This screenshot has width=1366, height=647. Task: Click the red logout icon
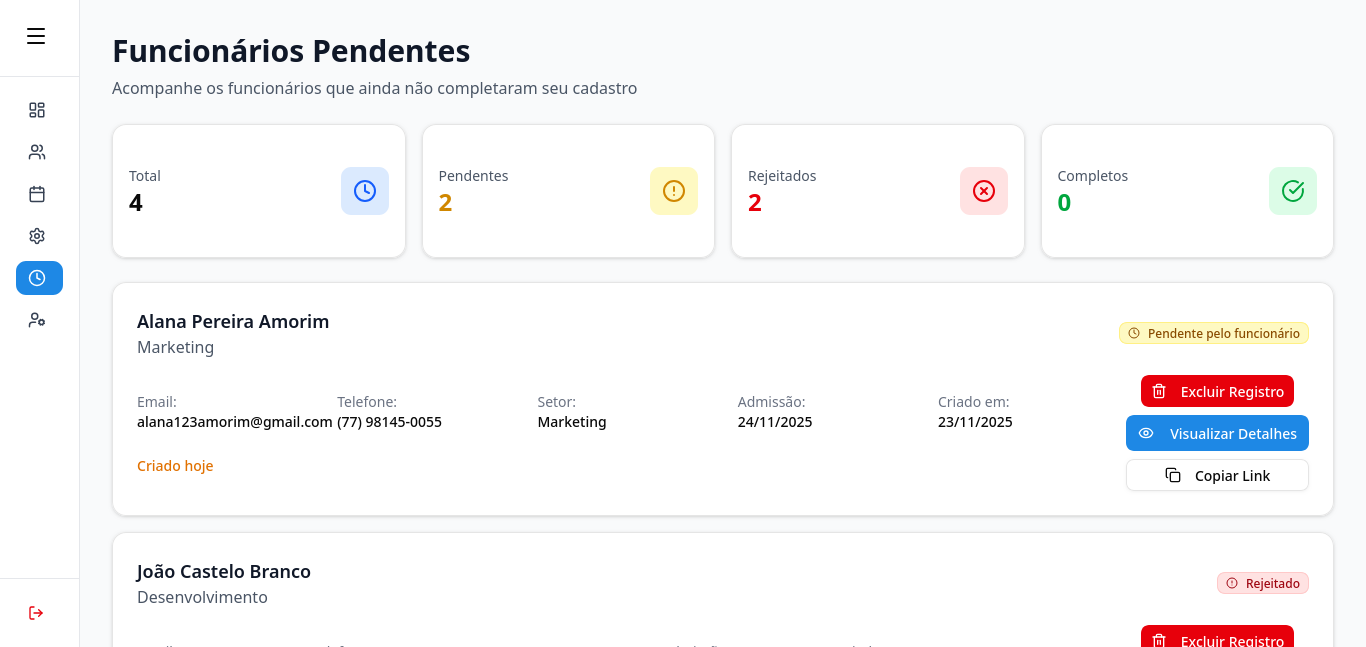pyautogui.click(x=36, y=612)
